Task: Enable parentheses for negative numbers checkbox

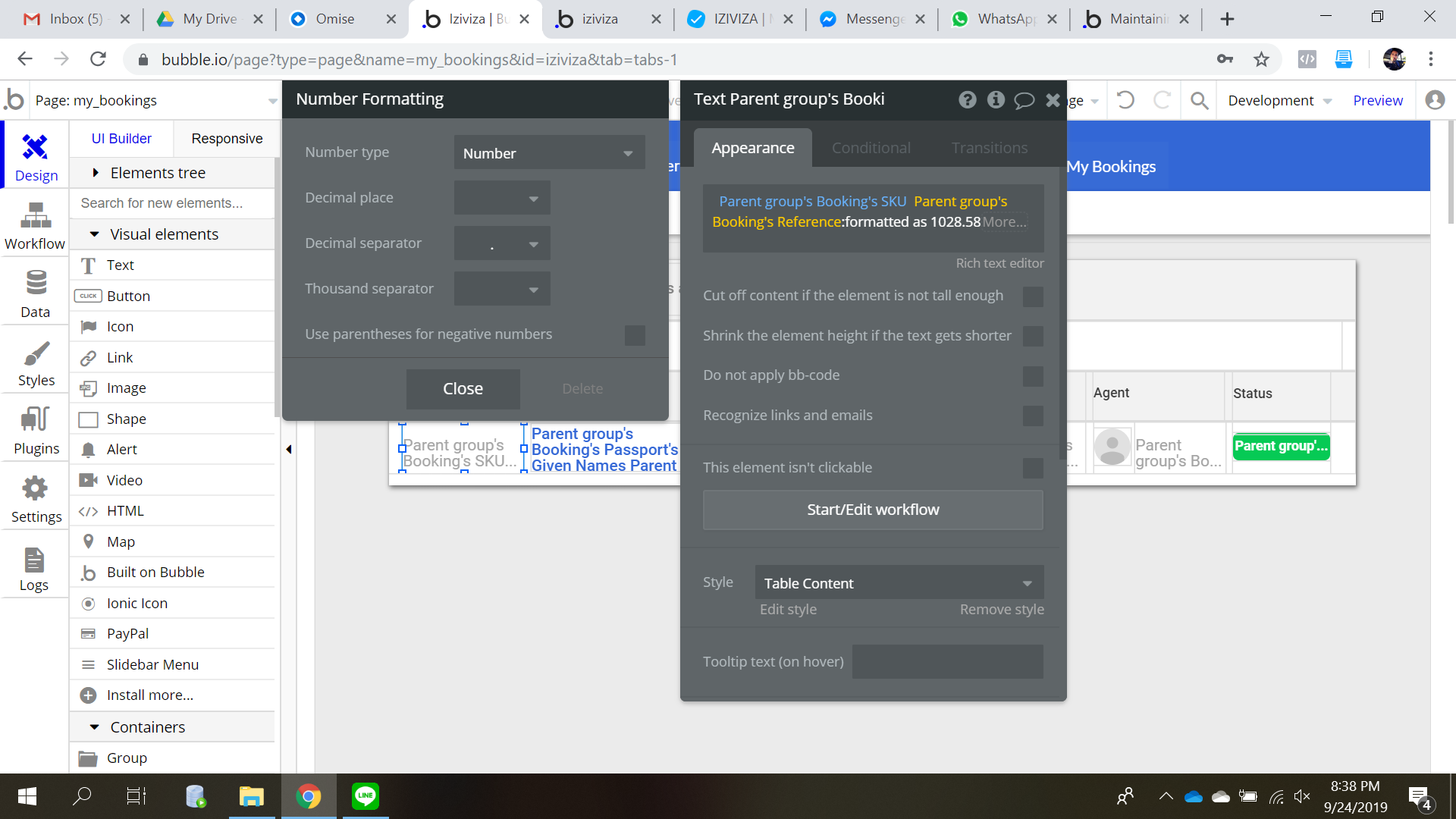Action: [635, 334]
